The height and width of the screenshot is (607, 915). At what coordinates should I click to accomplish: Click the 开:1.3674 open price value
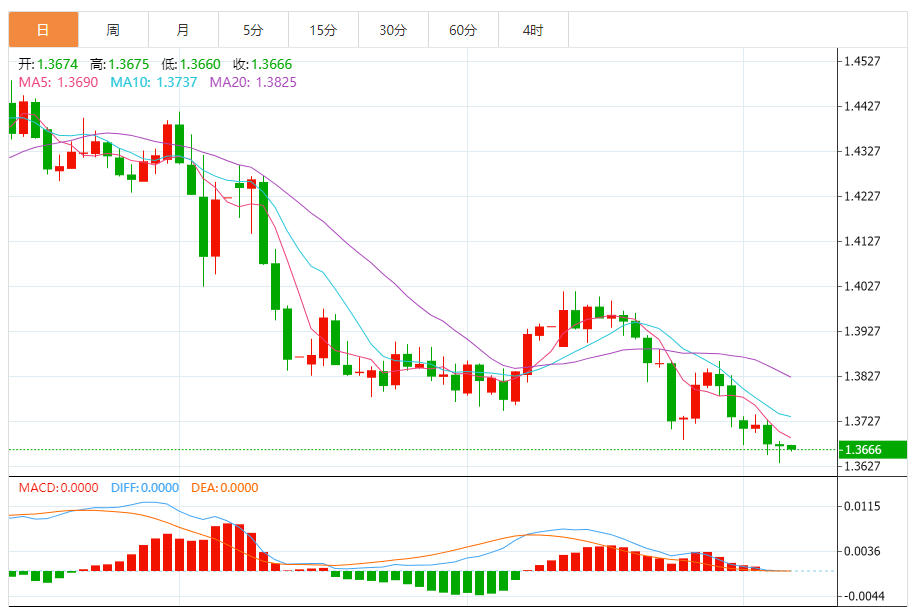click(48, 64)
